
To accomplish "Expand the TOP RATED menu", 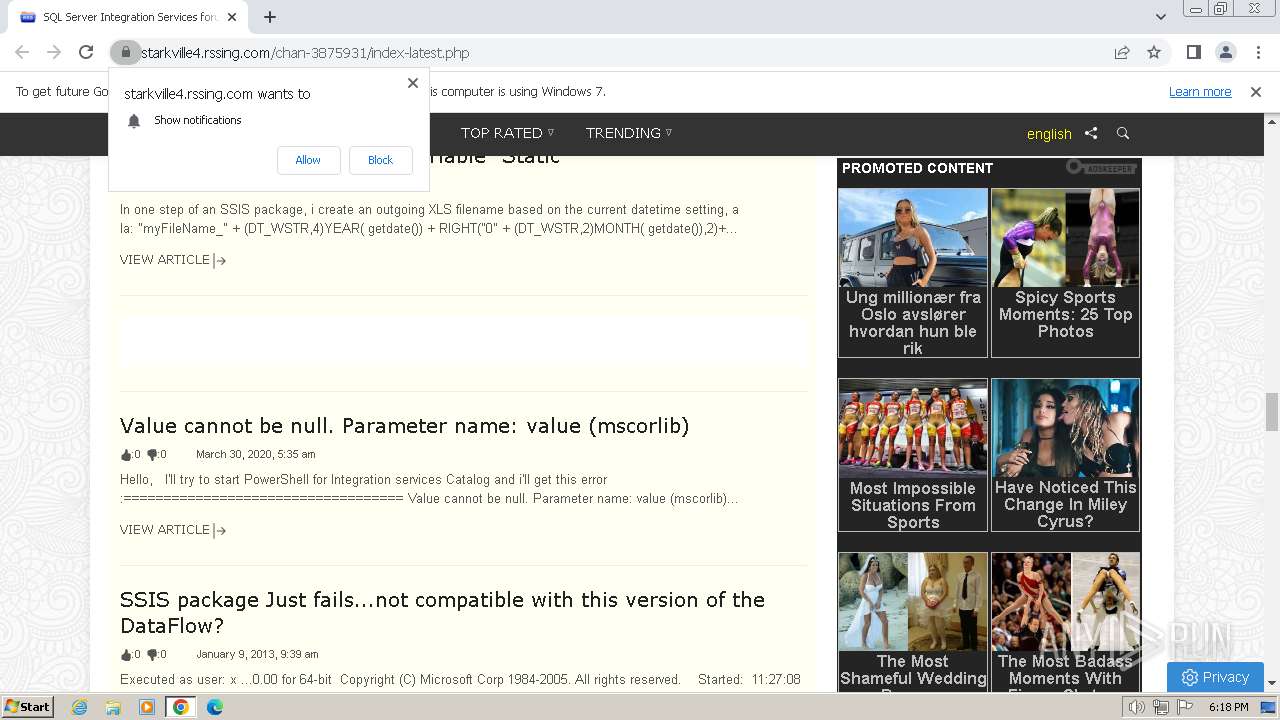I will [507, 133].
